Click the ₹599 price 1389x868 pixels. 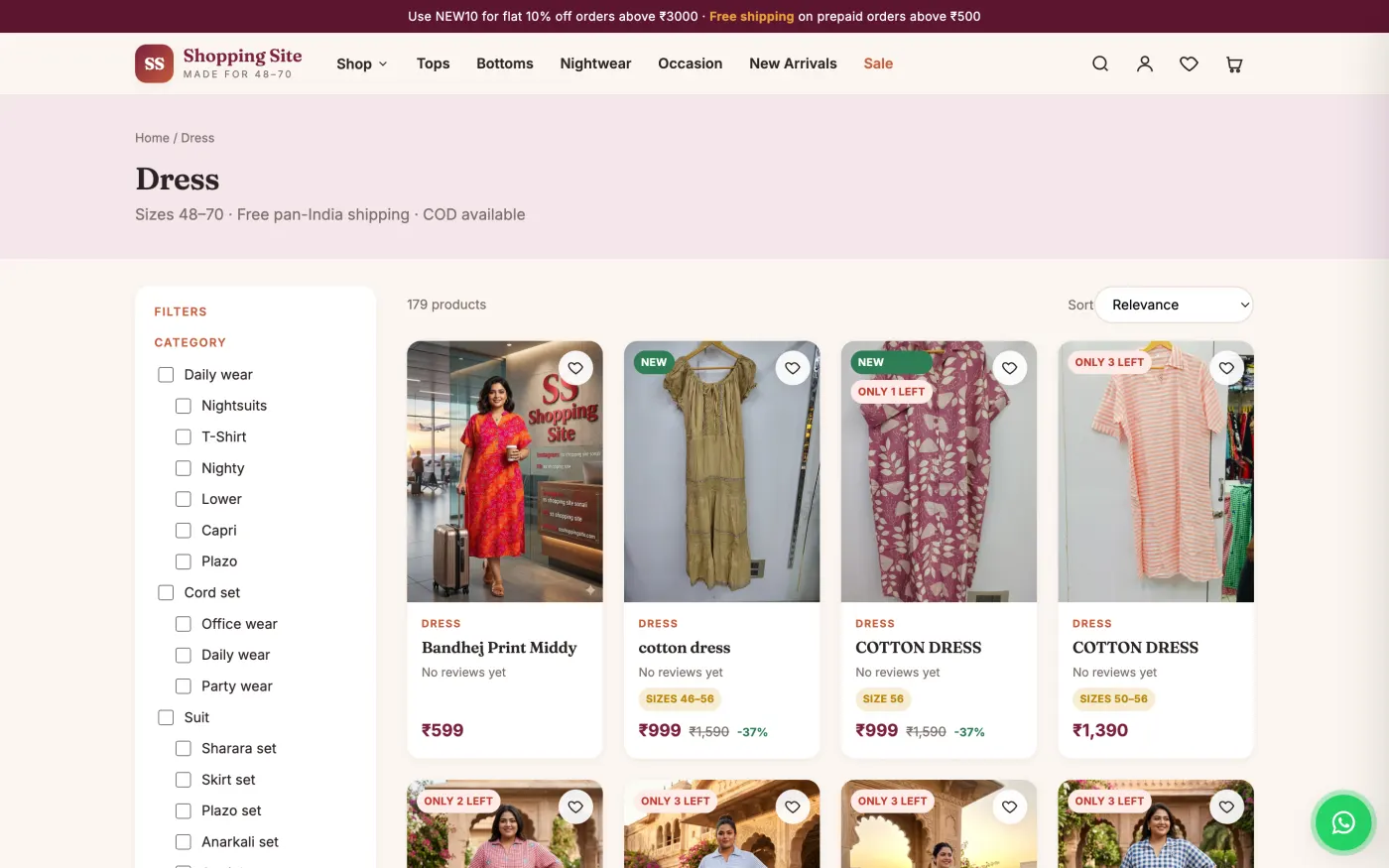(x=442, y=730)
